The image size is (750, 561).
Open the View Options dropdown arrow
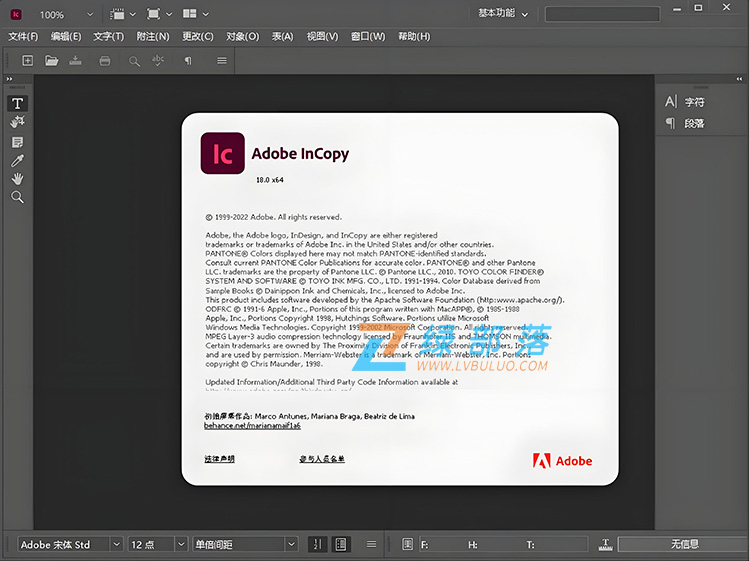click(133, 14)
